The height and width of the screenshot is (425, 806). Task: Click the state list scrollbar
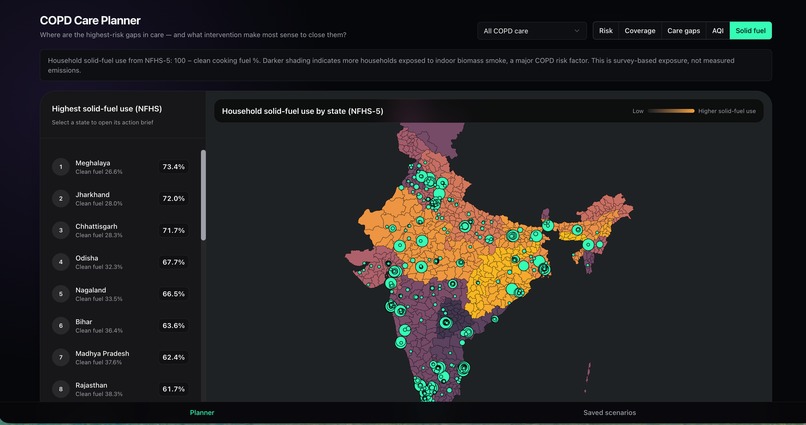203,195
